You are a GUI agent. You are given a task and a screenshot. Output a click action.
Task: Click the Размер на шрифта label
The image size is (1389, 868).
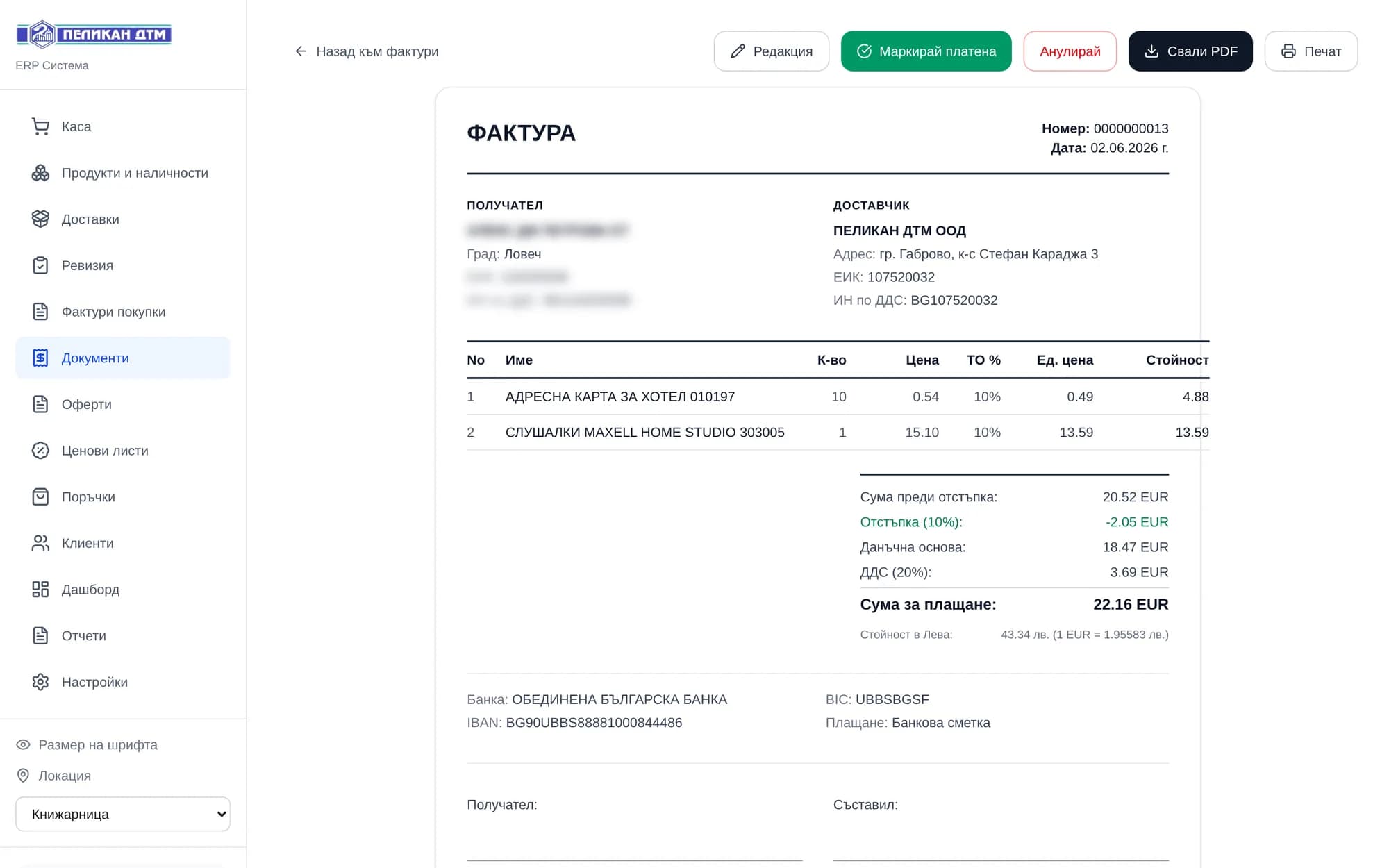(98, 744)
